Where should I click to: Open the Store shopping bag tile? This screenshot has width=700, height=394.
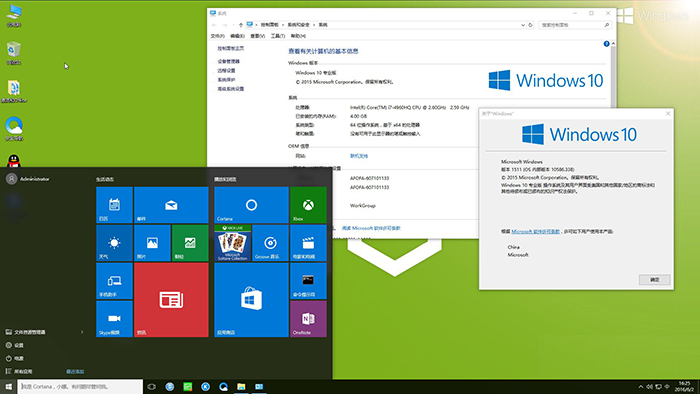pyautogui.click(x=251, y=299)
